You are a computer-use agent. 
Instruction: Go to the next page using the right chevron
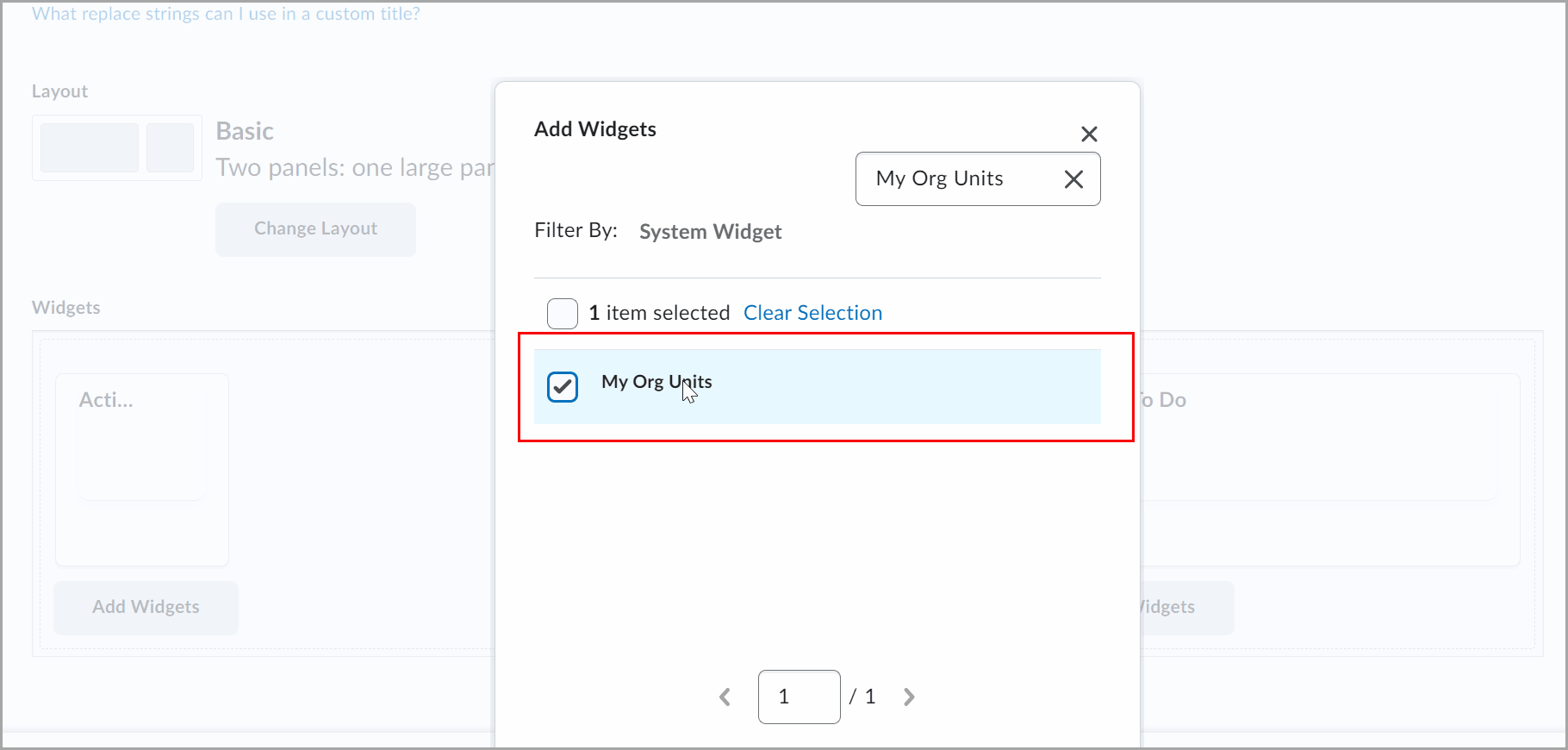(909, 697)
